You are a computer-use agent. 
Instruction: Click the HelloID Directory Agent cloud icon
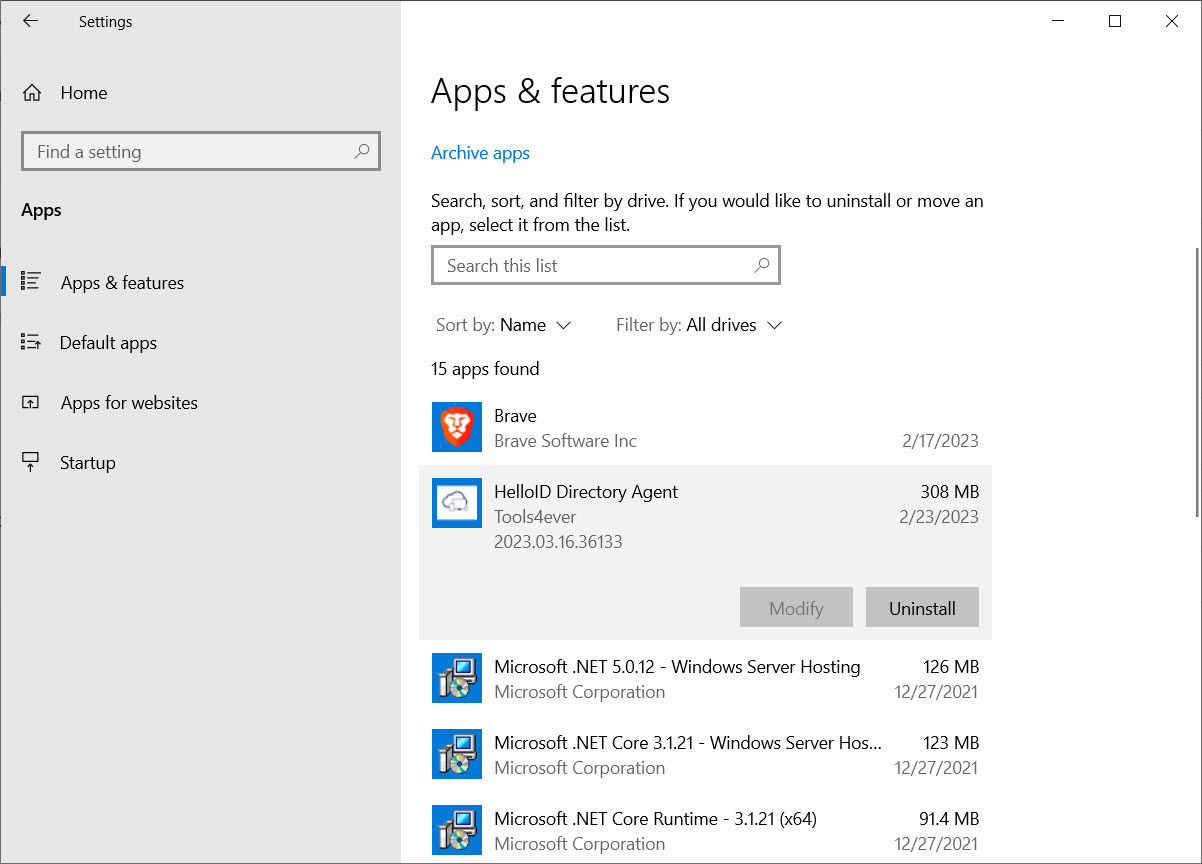457,503
